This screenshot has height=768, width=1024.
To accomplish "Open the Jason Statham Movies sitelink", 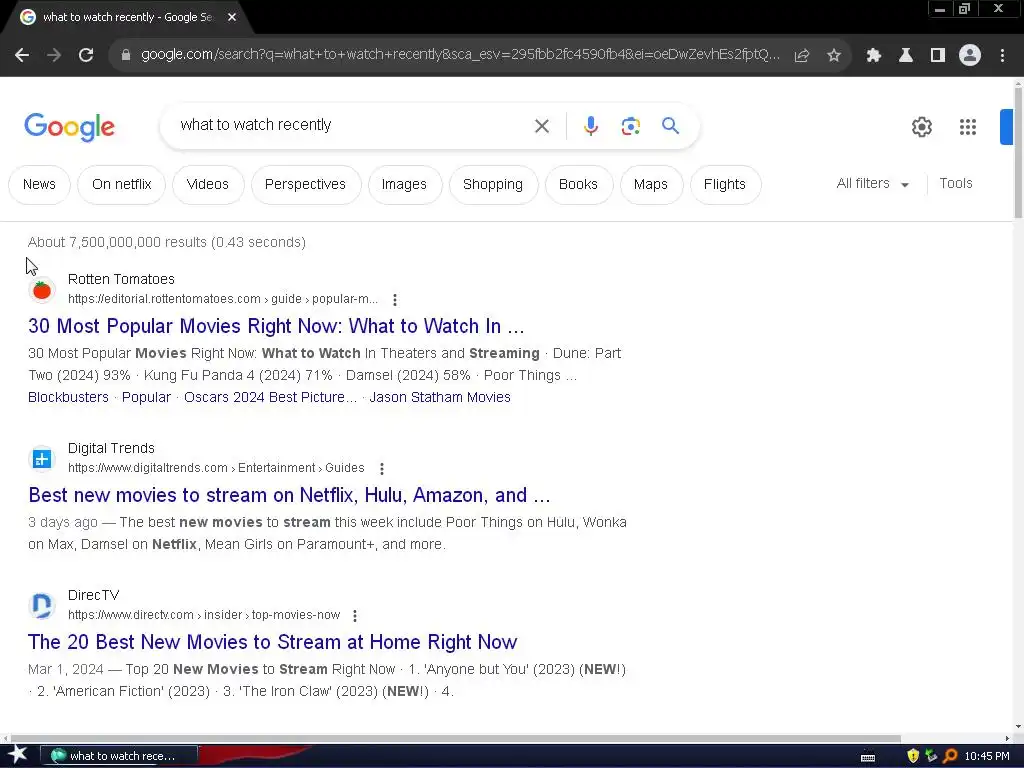I will click(x=440, y=397).
